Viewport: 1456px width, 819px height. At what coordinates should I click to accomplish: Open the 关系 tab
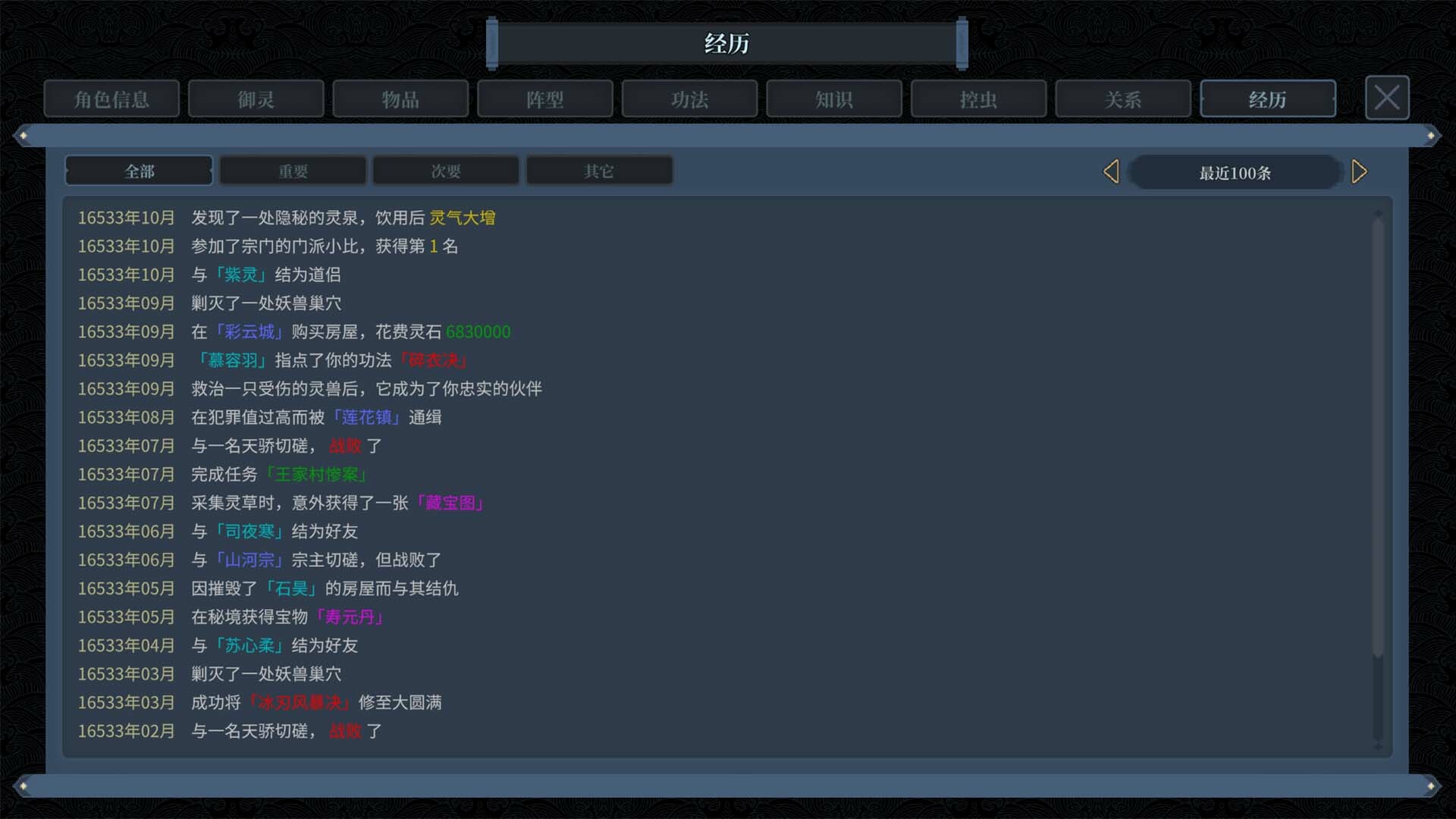(x=1123, y=99)
